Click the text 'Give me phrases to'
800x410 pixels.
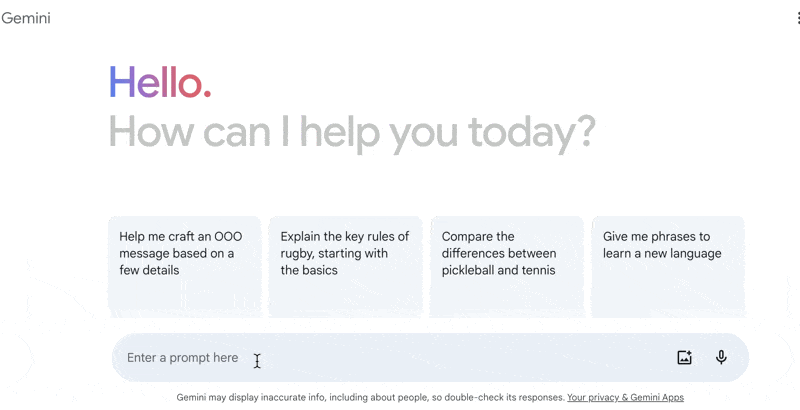(656, 237)
